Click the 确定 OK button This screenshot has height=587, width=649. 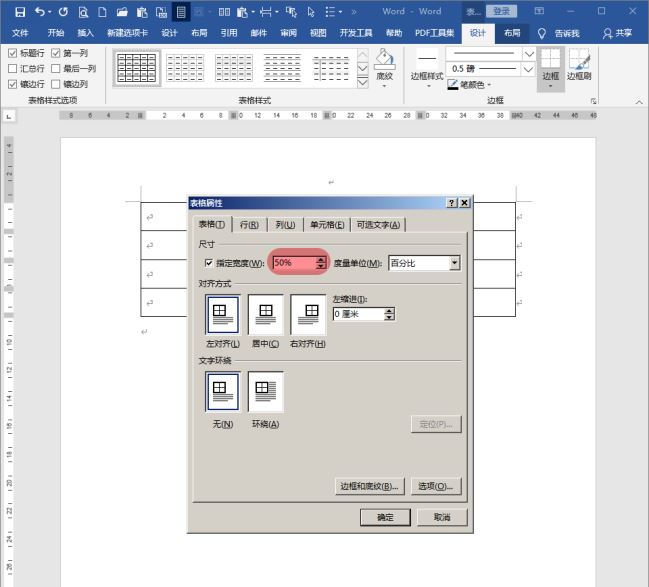(x=385, y=517)
